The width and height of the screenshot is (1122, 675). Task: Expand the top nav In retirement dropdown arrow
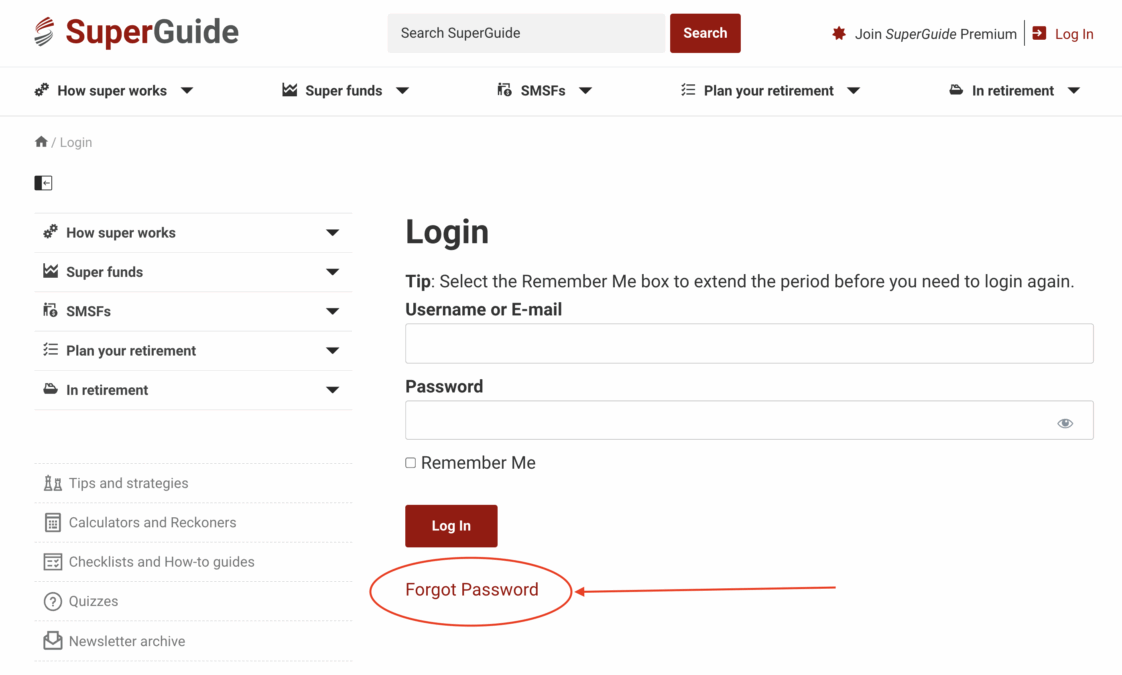pyautogui.click(x=1073, y=91)
